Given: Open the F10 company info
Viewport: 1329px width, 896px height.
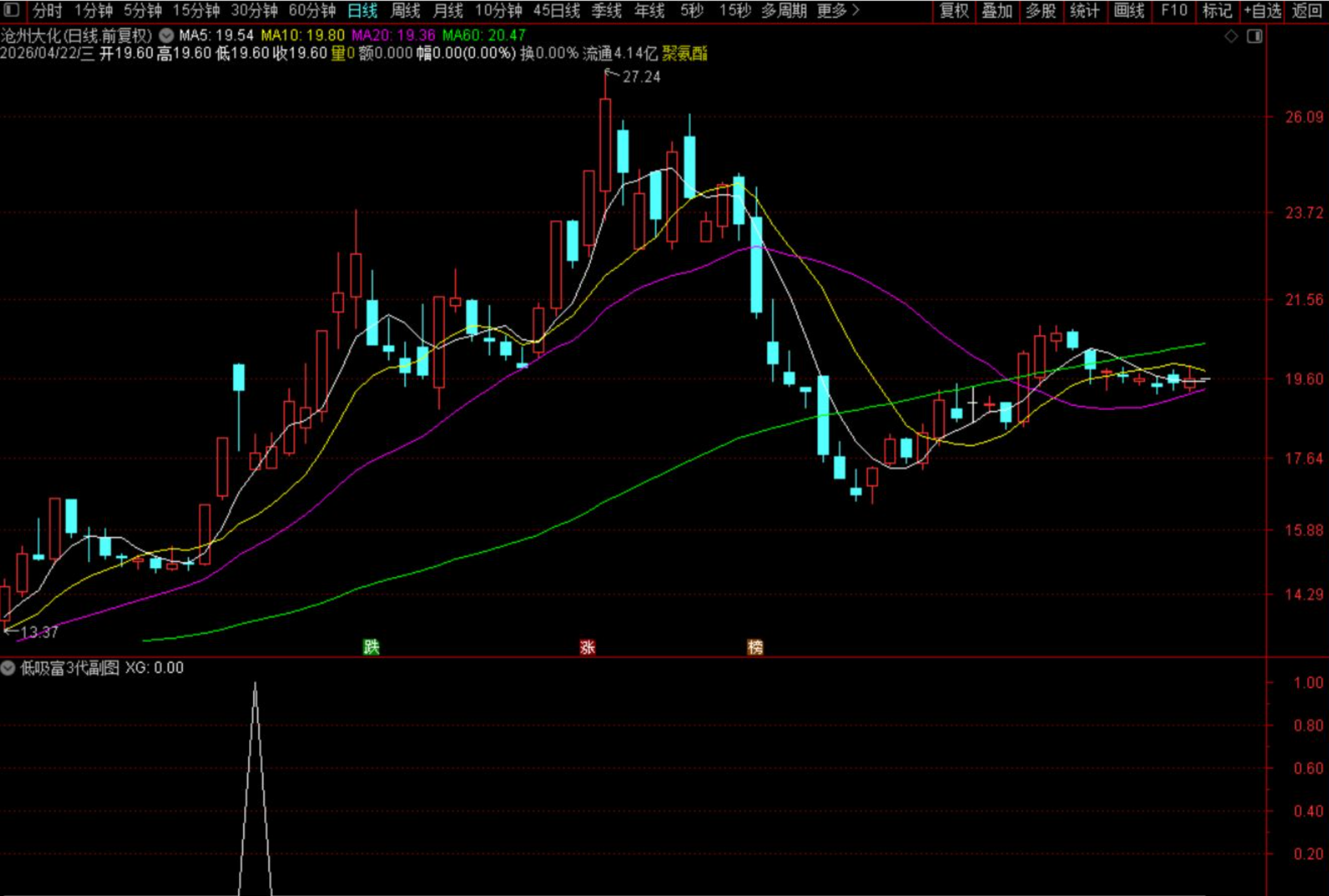Looking at the screenshot, I should pos(1174,10).
